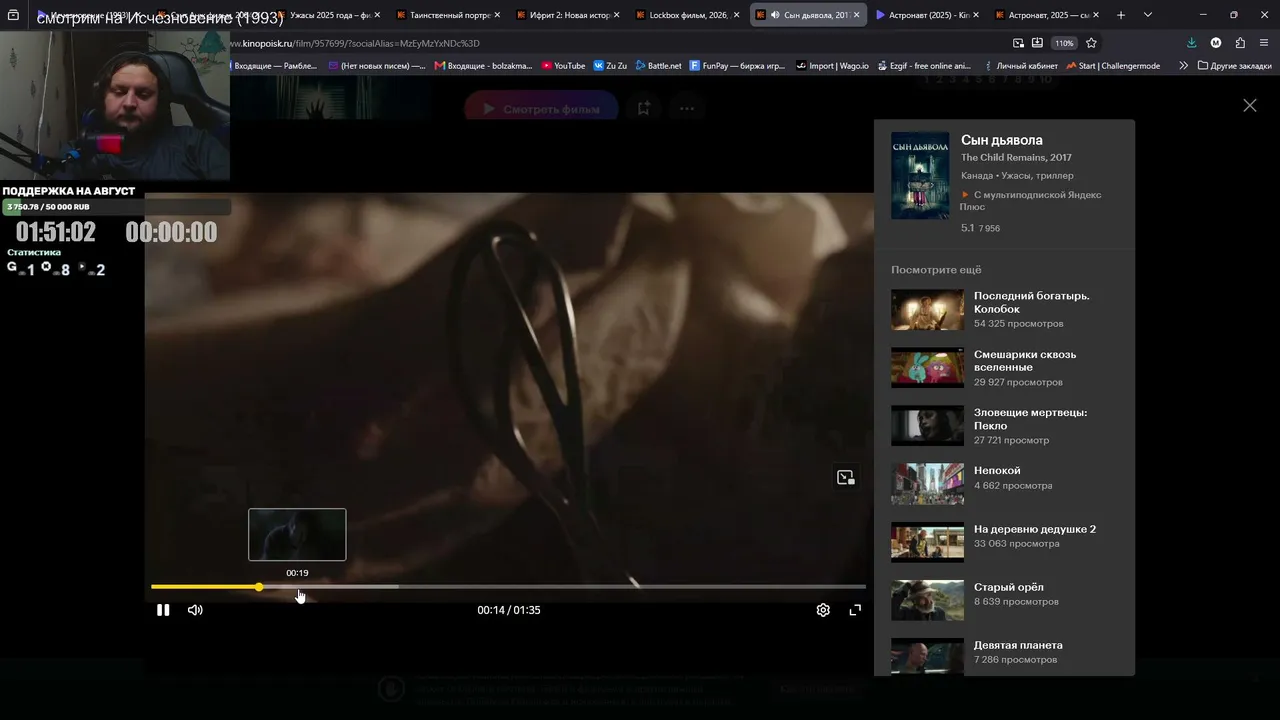Screen dimensions: 1280x720
Task: Open the (Нет новых писем) bookmark
Action: pyautogui.click(x=375, y=66)
